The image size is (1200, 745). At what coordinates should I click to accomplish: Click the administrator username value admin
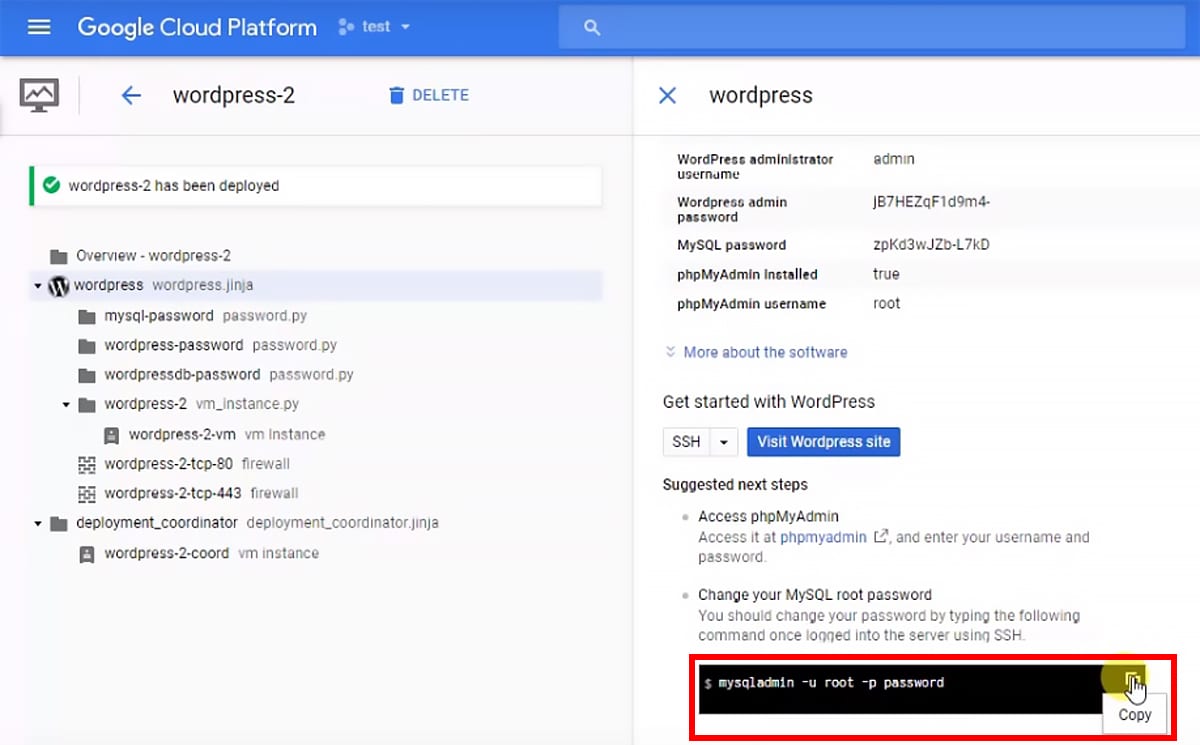[894, 159]
